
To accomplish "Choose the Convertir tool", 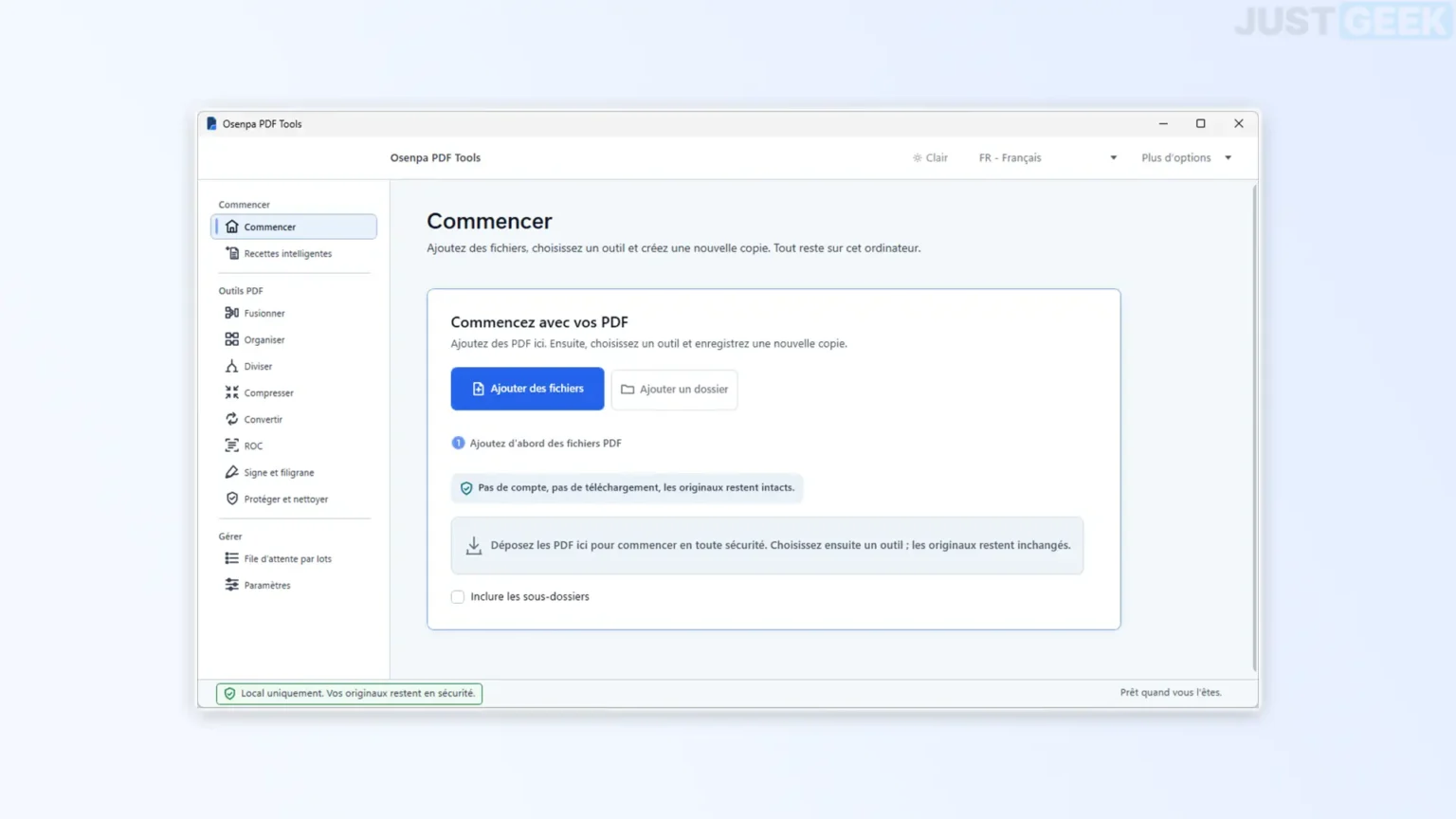I will click(294, 419).
